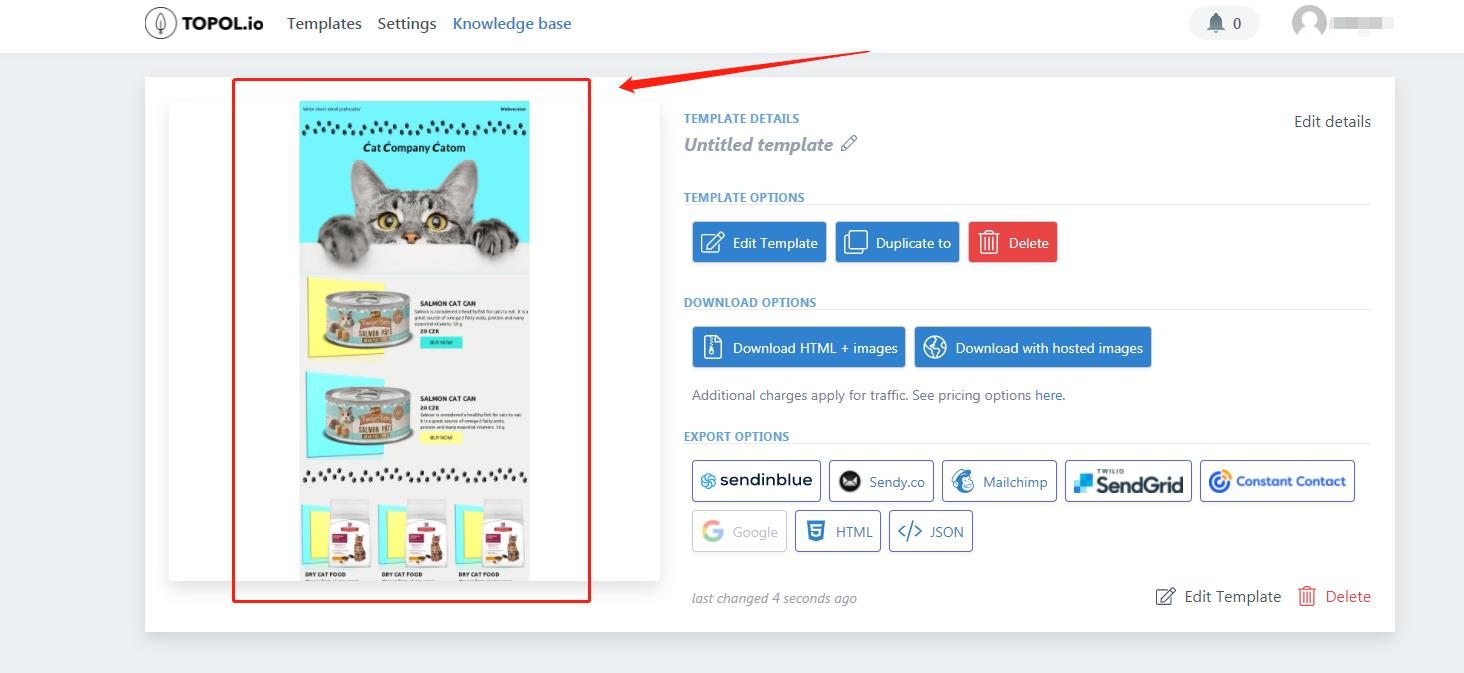The image size is (1464, 673).
Task: Export template as JSON
Action: click(930, 531)
